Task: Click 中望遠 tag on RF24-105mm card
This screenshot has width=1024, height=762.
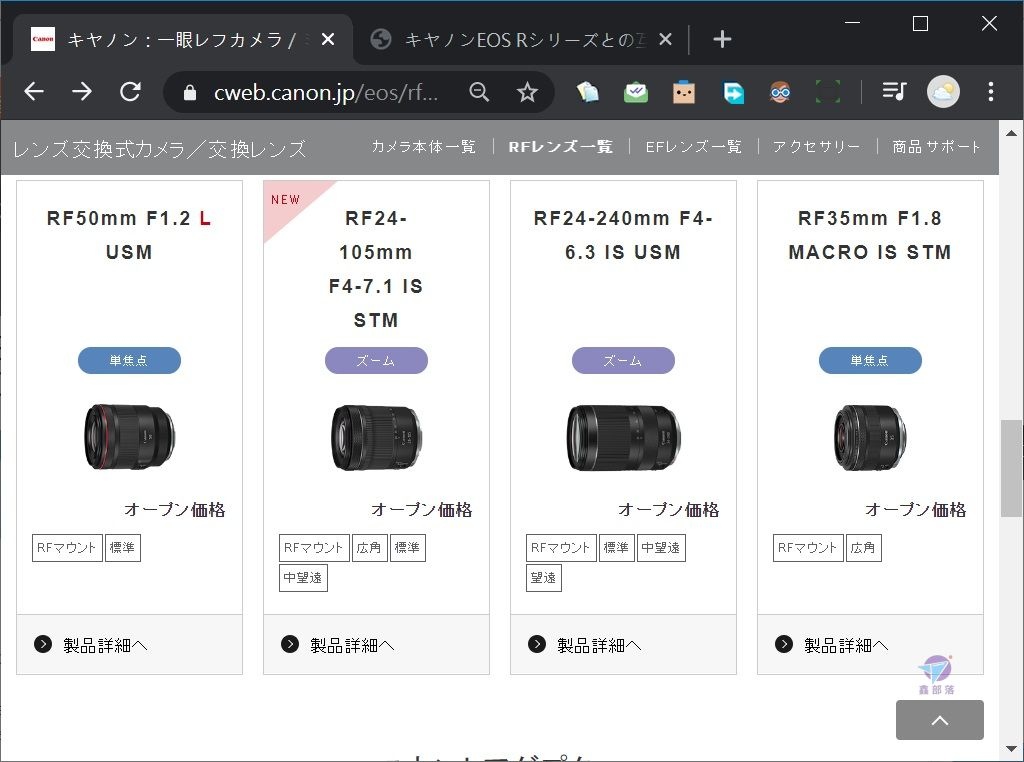Action: 303,578
